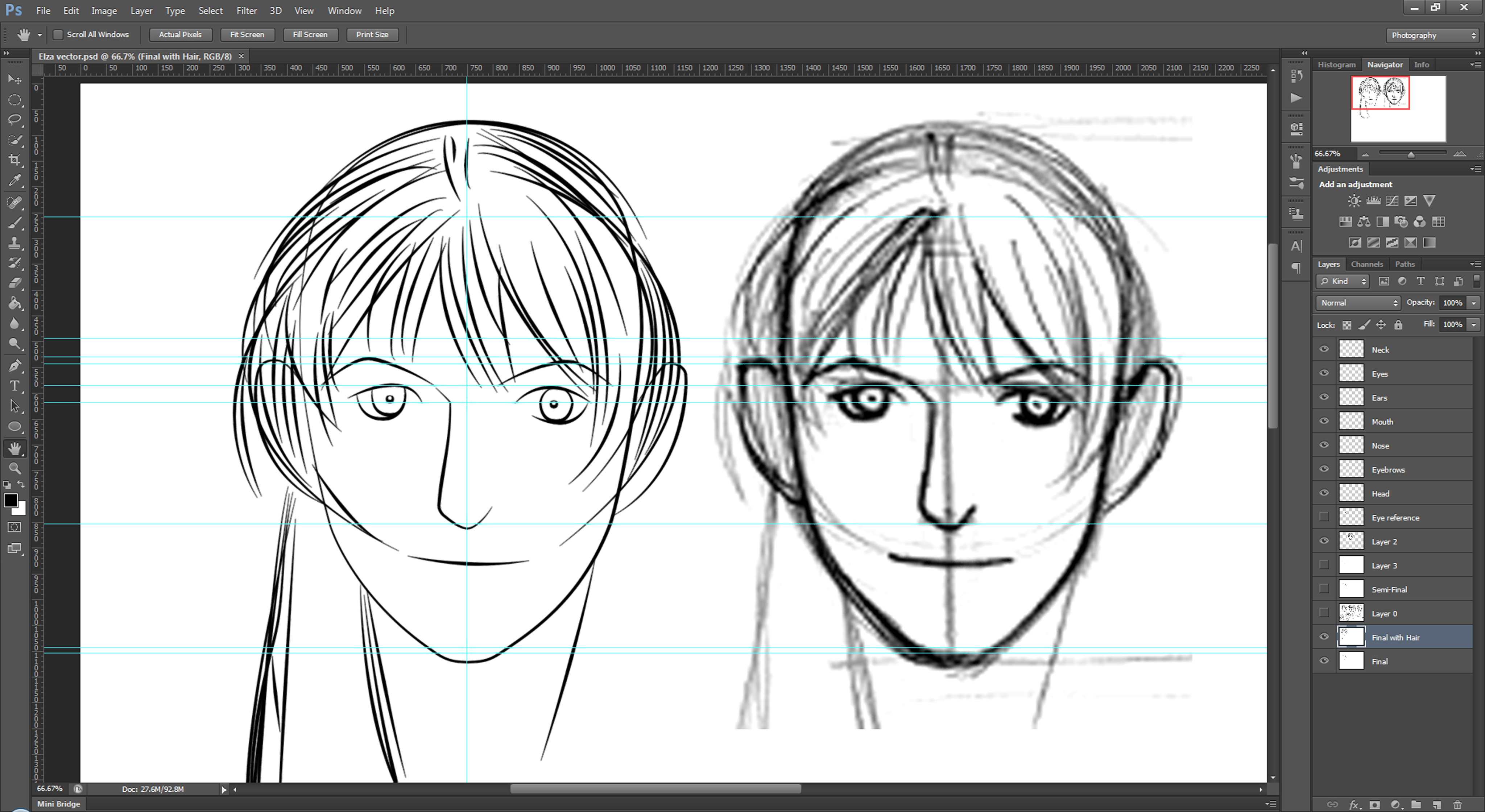The height and width of the screenshot is (812, 1485).
Task: Enable Scroll All Windows checkbox
Action: point(58,34)
